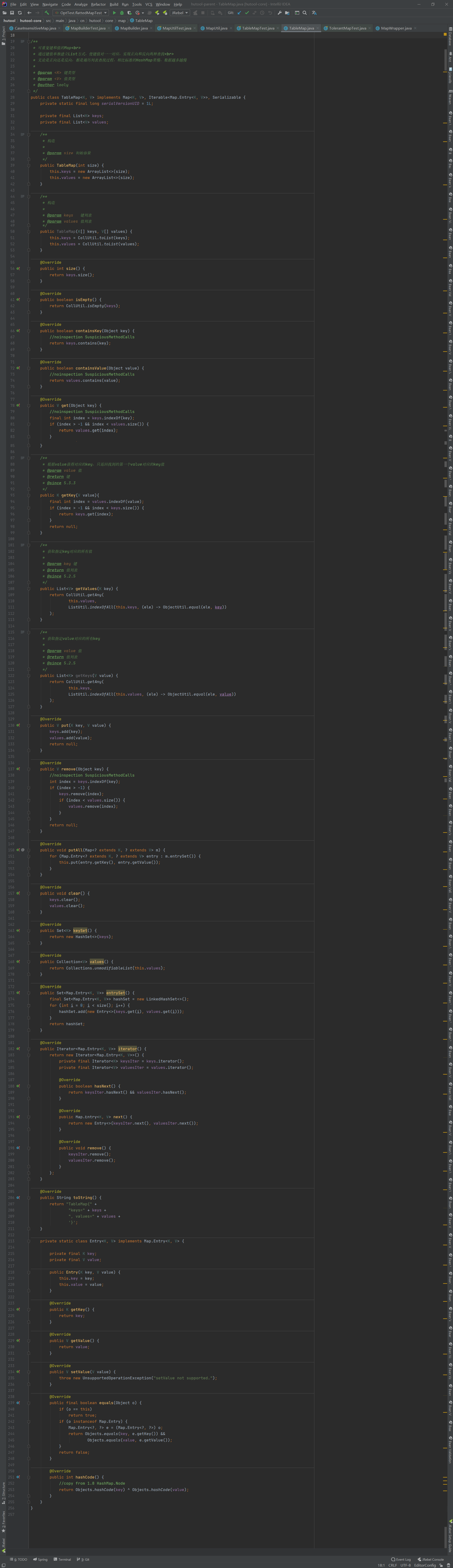This screenshot has height=1568, width=453.
Task: Open the Refactor menu
Action: click(x=98, y=4)
